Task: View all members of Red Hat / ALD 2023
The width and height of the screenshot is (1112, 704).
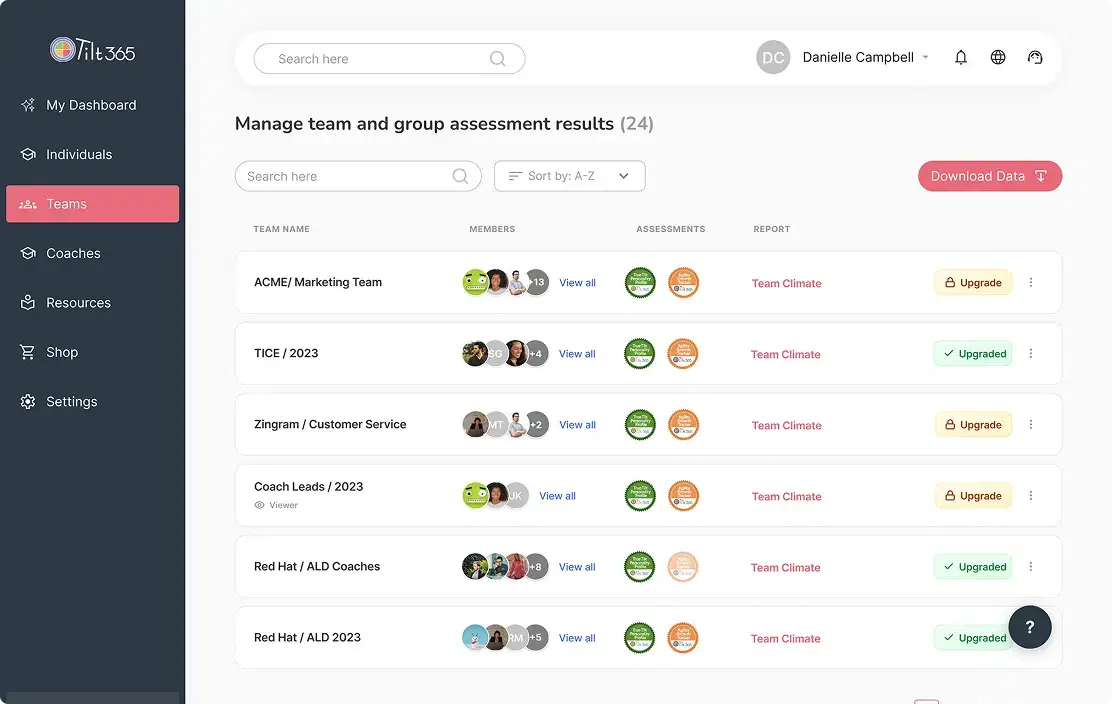Action: [577, 638]
